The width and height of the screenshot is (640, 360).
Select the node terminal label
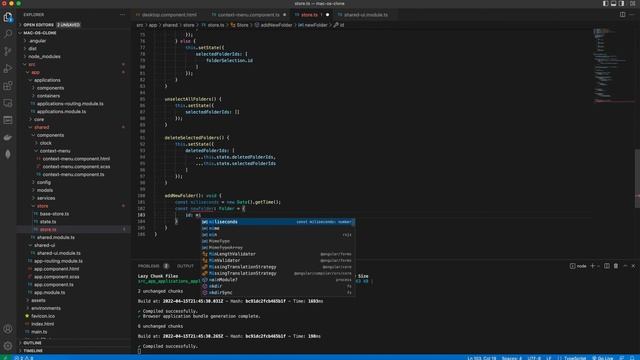coord(578,266)
